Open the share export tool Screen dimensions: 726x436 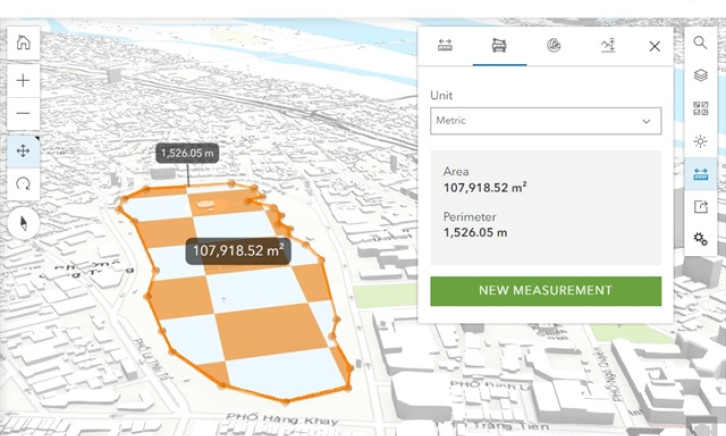pyautogui.click(x=700, y=206)
